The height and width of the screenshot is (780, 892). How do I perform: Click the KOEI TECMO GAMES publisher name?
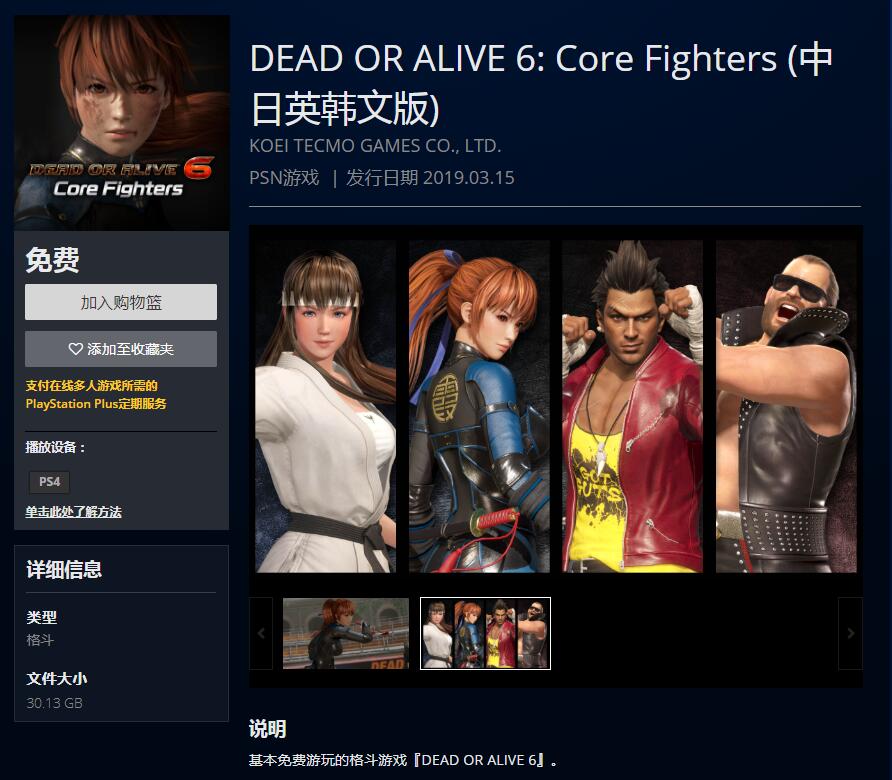375,146
